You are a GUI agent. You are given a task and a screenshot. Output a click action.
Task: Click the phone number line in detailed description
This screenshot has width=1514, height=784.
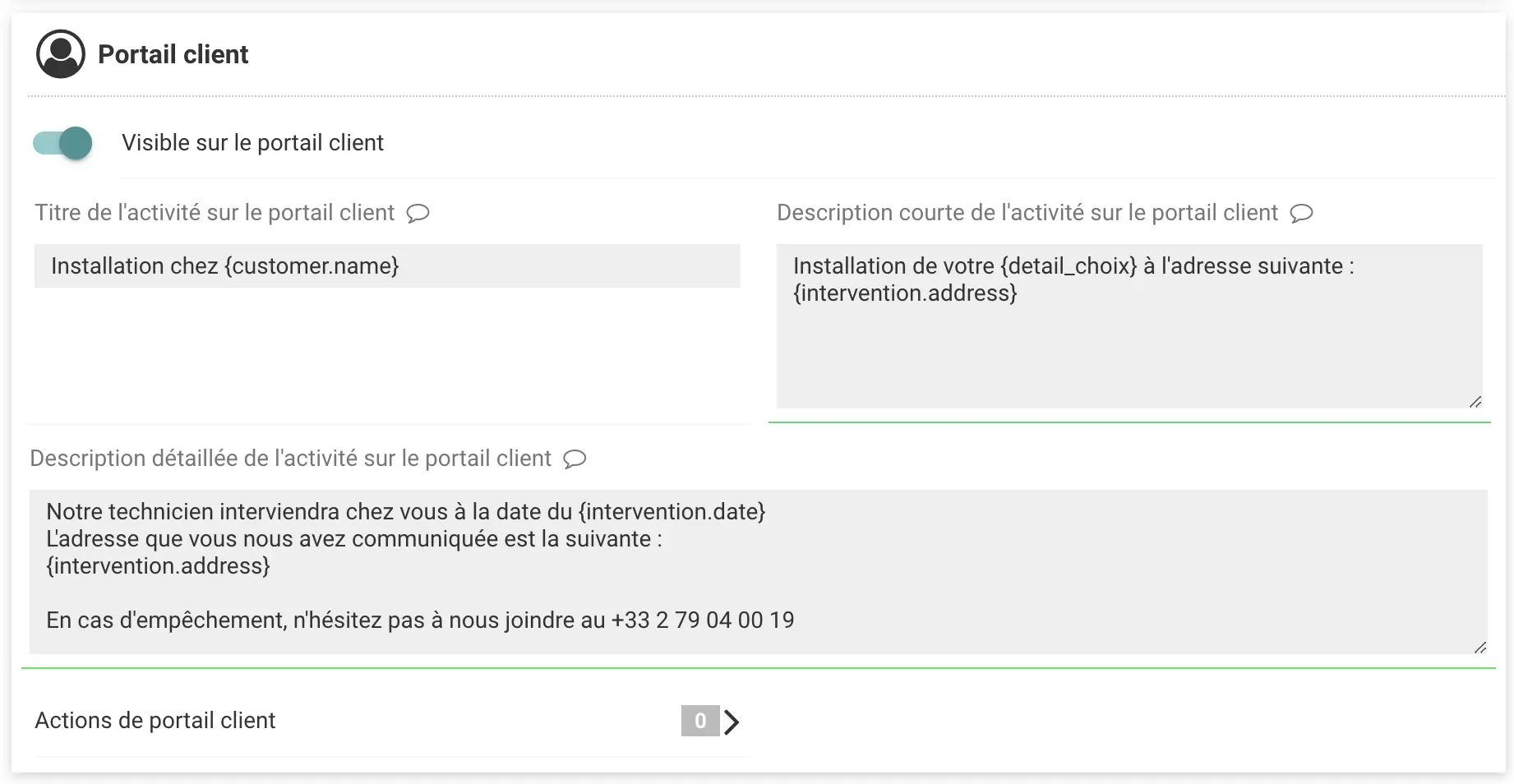click(419, 620)
